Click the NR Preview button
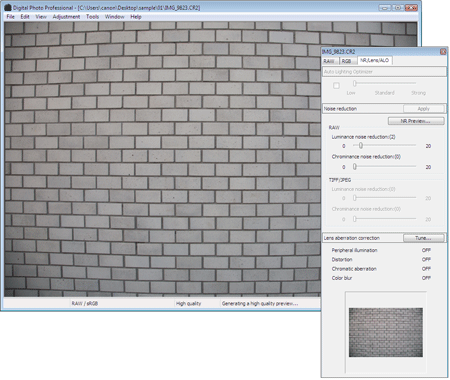 (x=416, y=121)
